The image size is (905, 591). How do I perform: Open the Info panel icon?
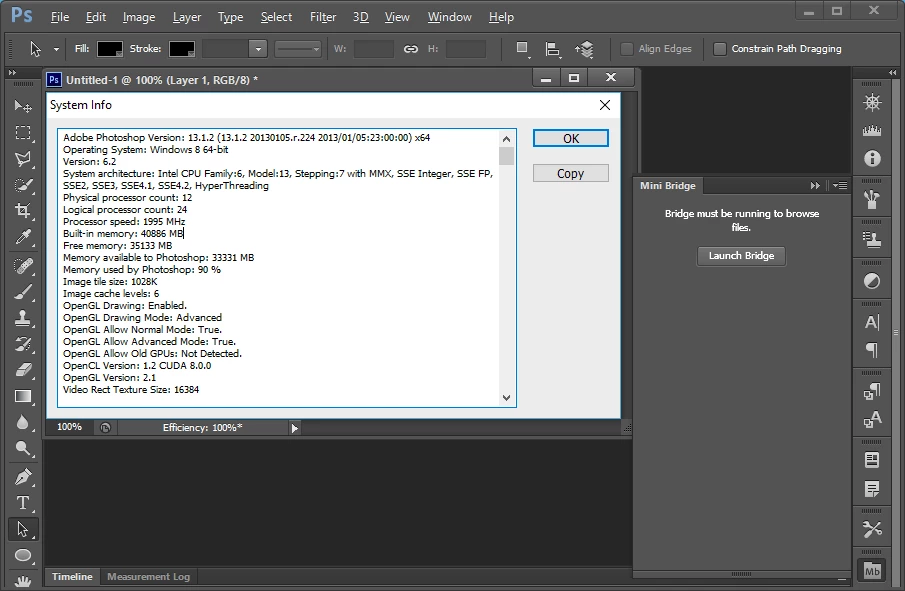[872, 158]
